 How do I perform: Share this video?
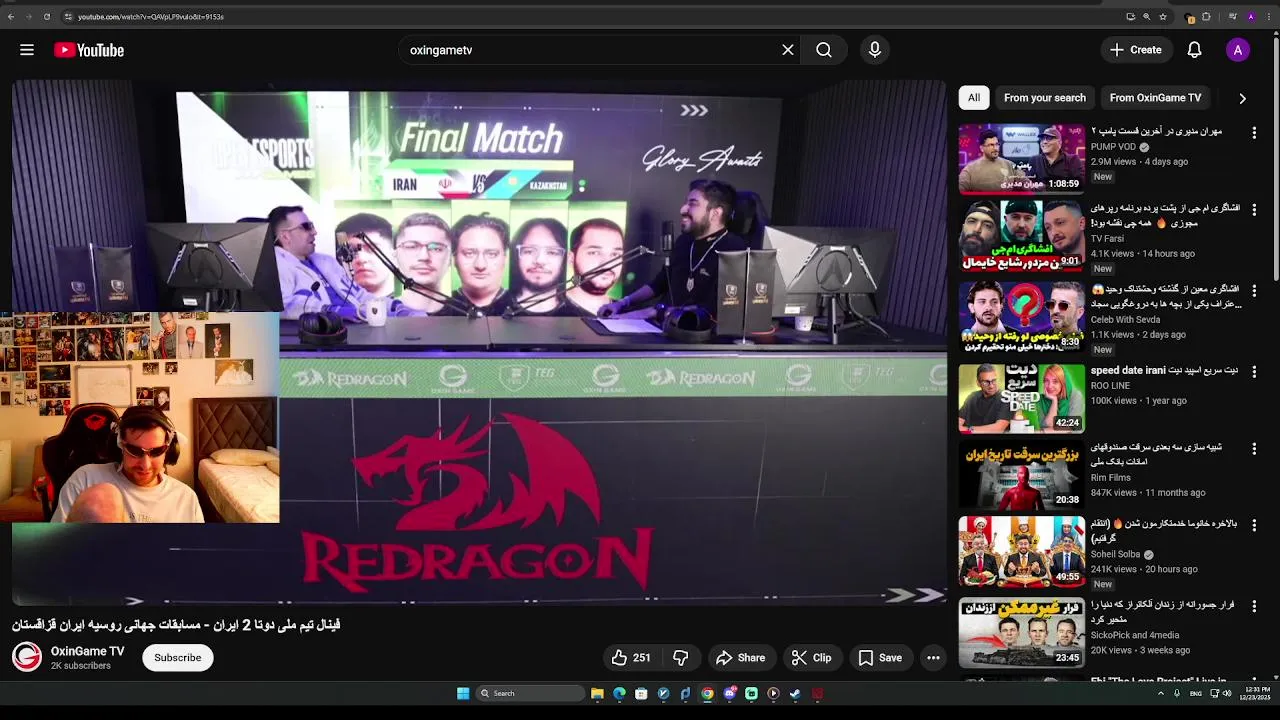(741, 658)
